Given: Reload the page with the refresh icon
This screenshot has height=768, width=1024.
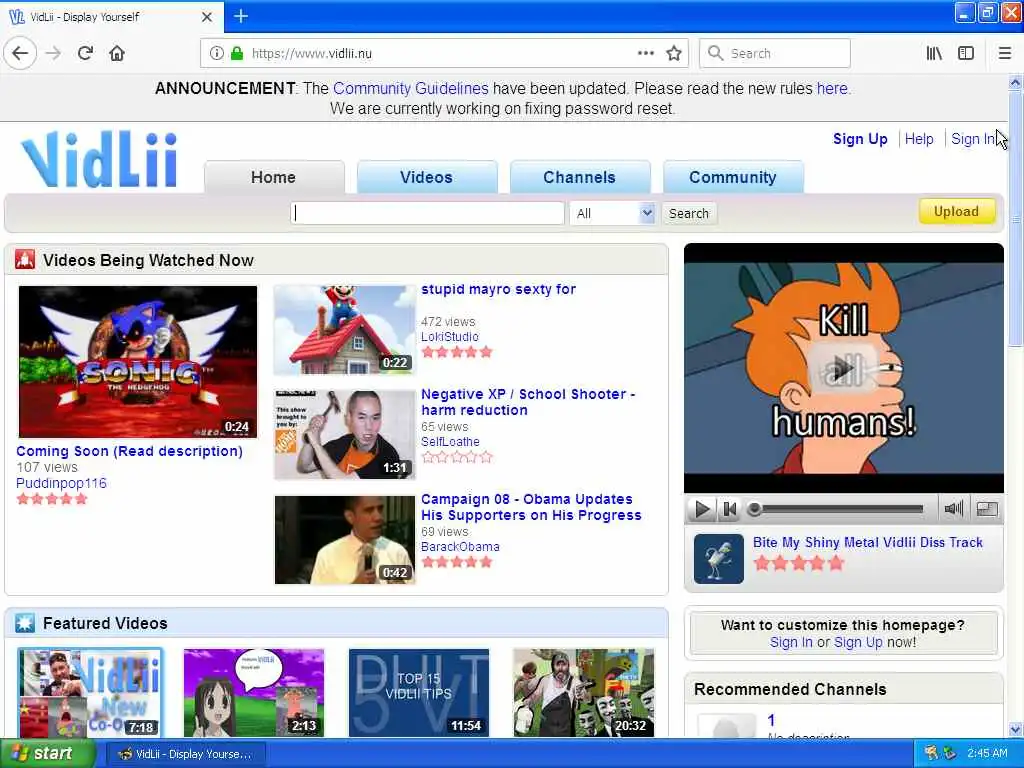Looking at the screenshot, I should (85, 53).
